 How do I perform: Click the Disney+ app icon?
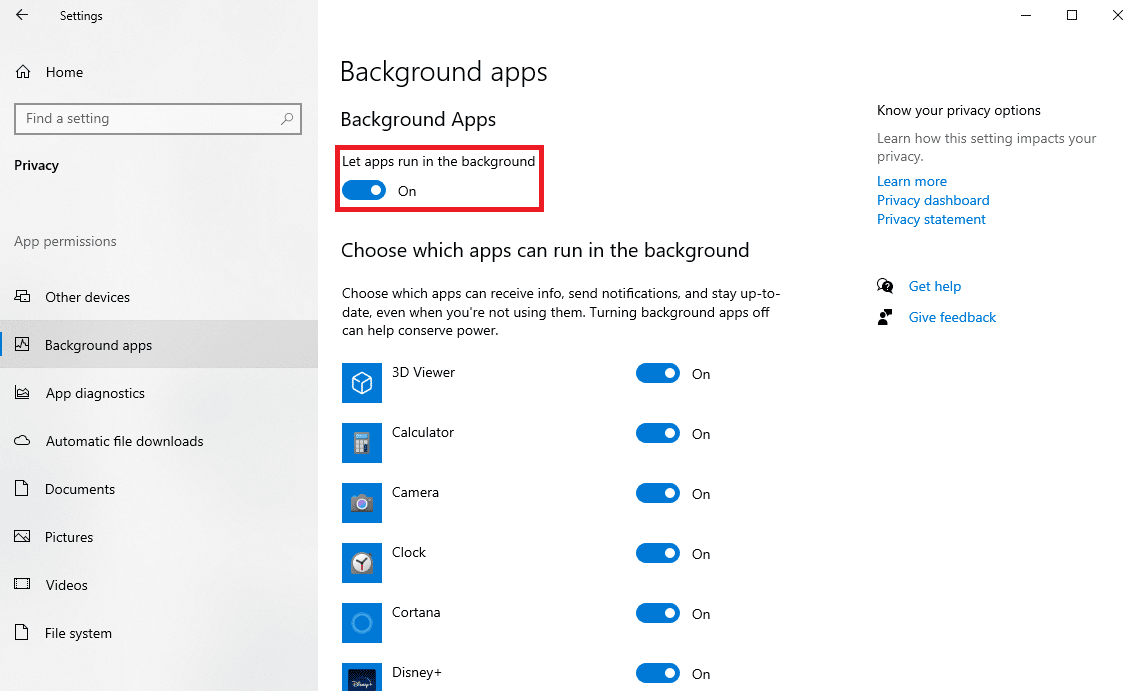(362, 677)
